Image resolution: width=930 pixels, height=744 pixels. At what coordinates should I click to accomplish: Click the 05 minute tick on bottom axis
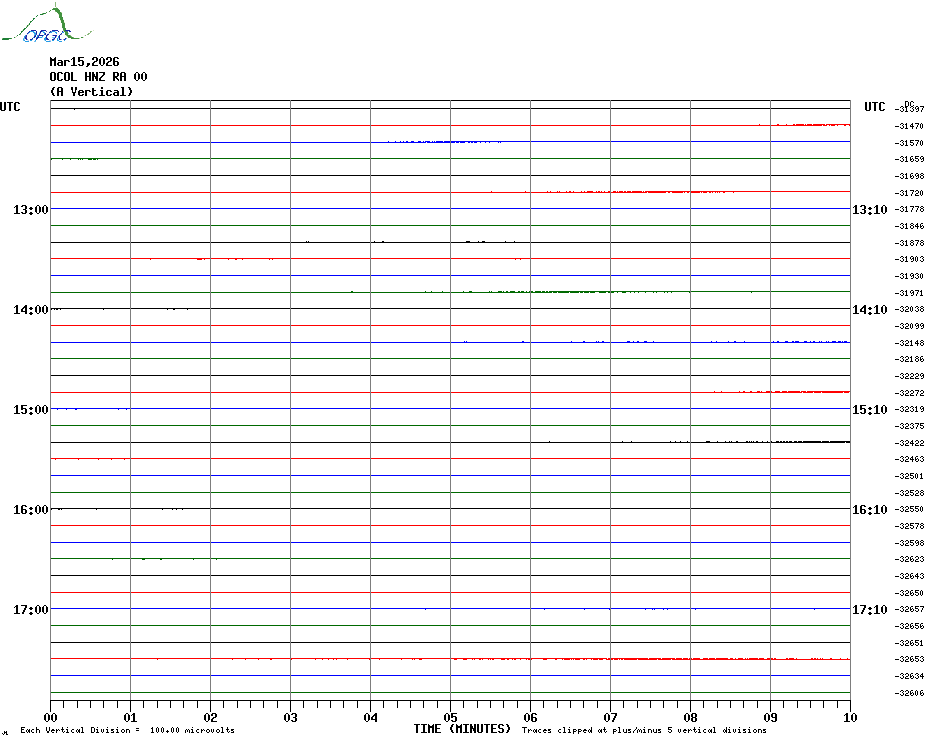point(450,717)
